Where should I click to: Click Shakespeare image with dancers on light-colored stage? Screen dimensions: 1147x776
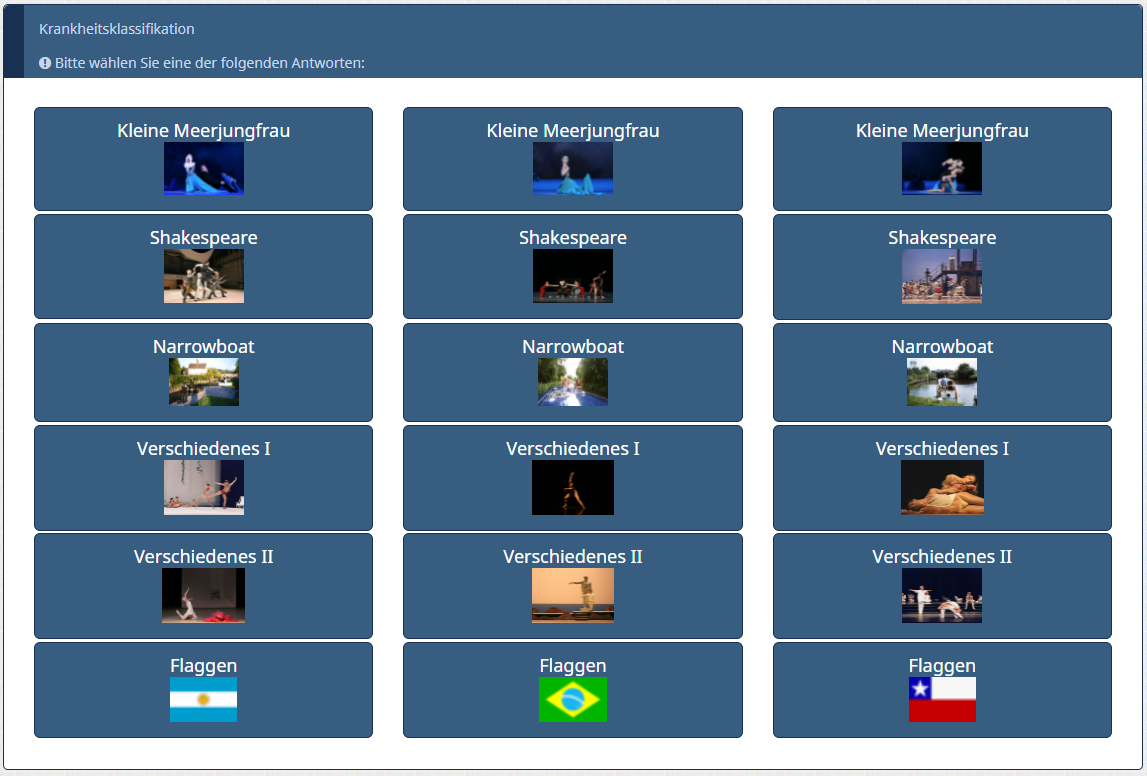tap(203, 276)
